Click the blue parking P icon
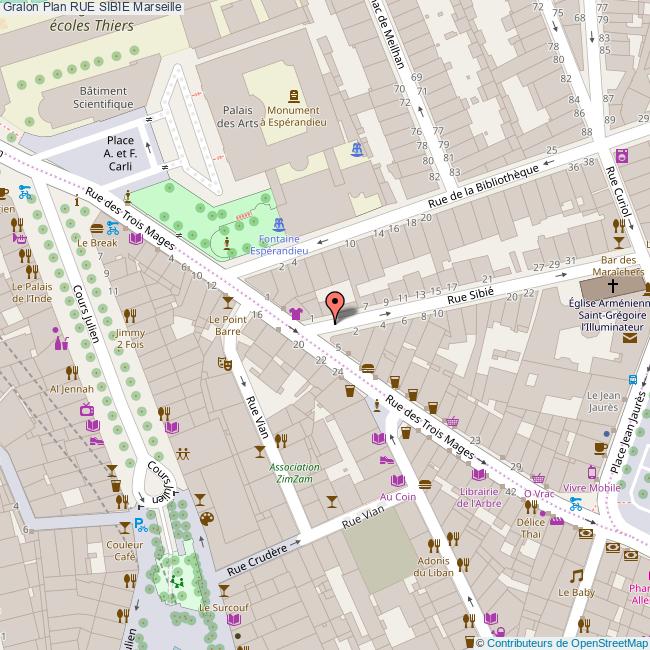Viewport: 650px width, 650px height. click(140, 523)
